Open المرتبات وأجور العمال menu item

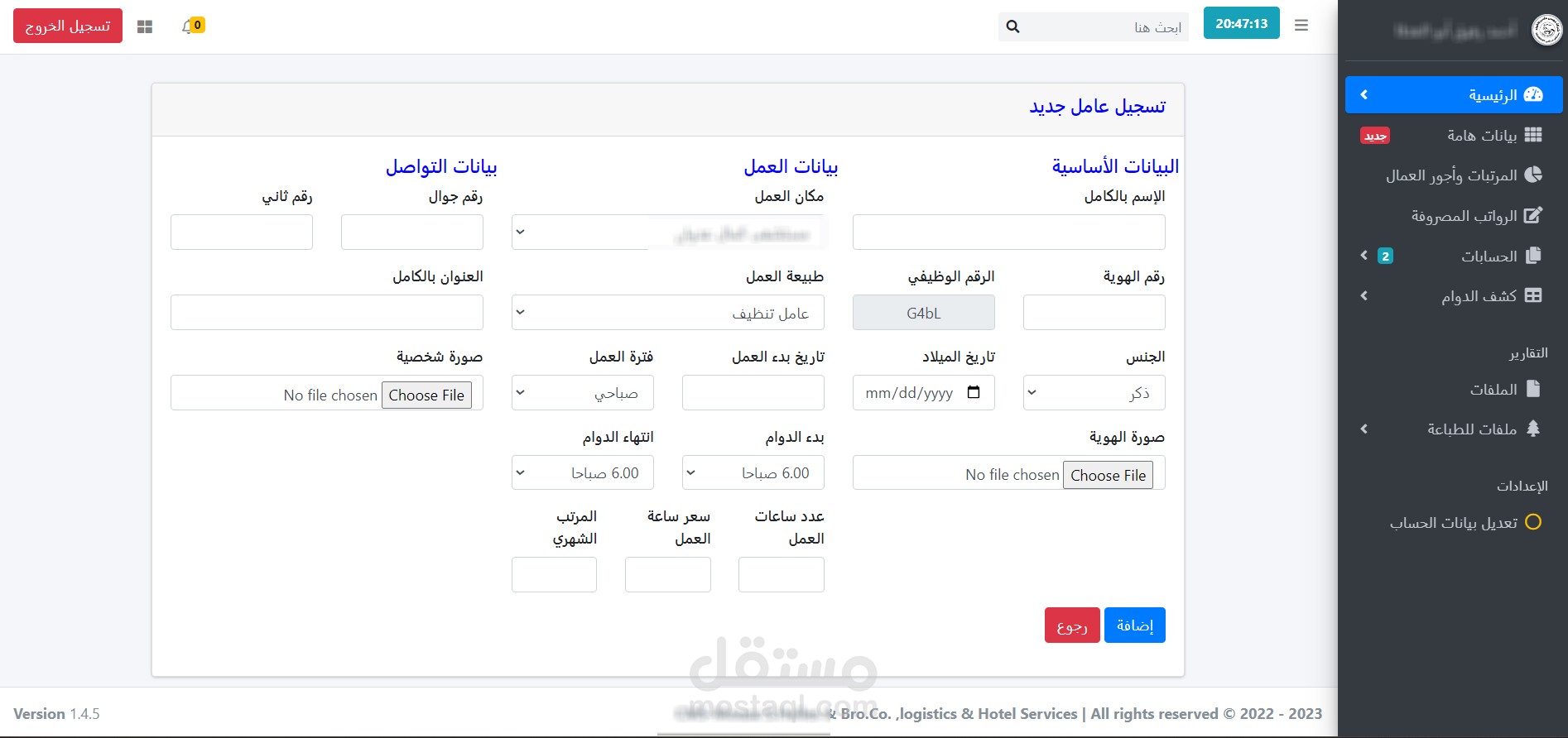(x=1454, y=175)
